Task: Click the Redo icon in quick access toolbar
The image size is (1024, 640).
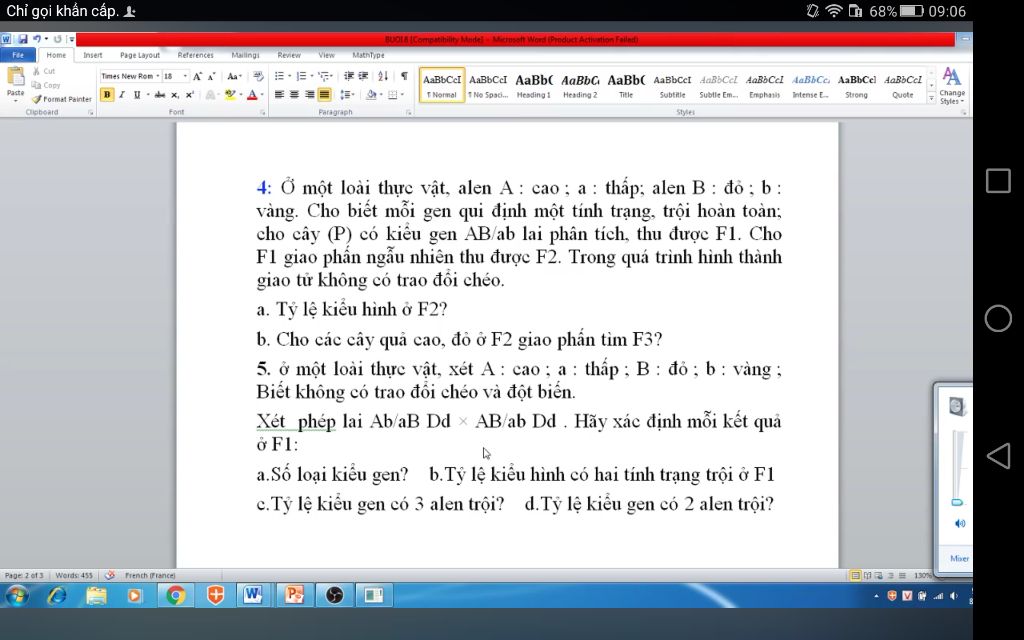Action: pos(57,39)
